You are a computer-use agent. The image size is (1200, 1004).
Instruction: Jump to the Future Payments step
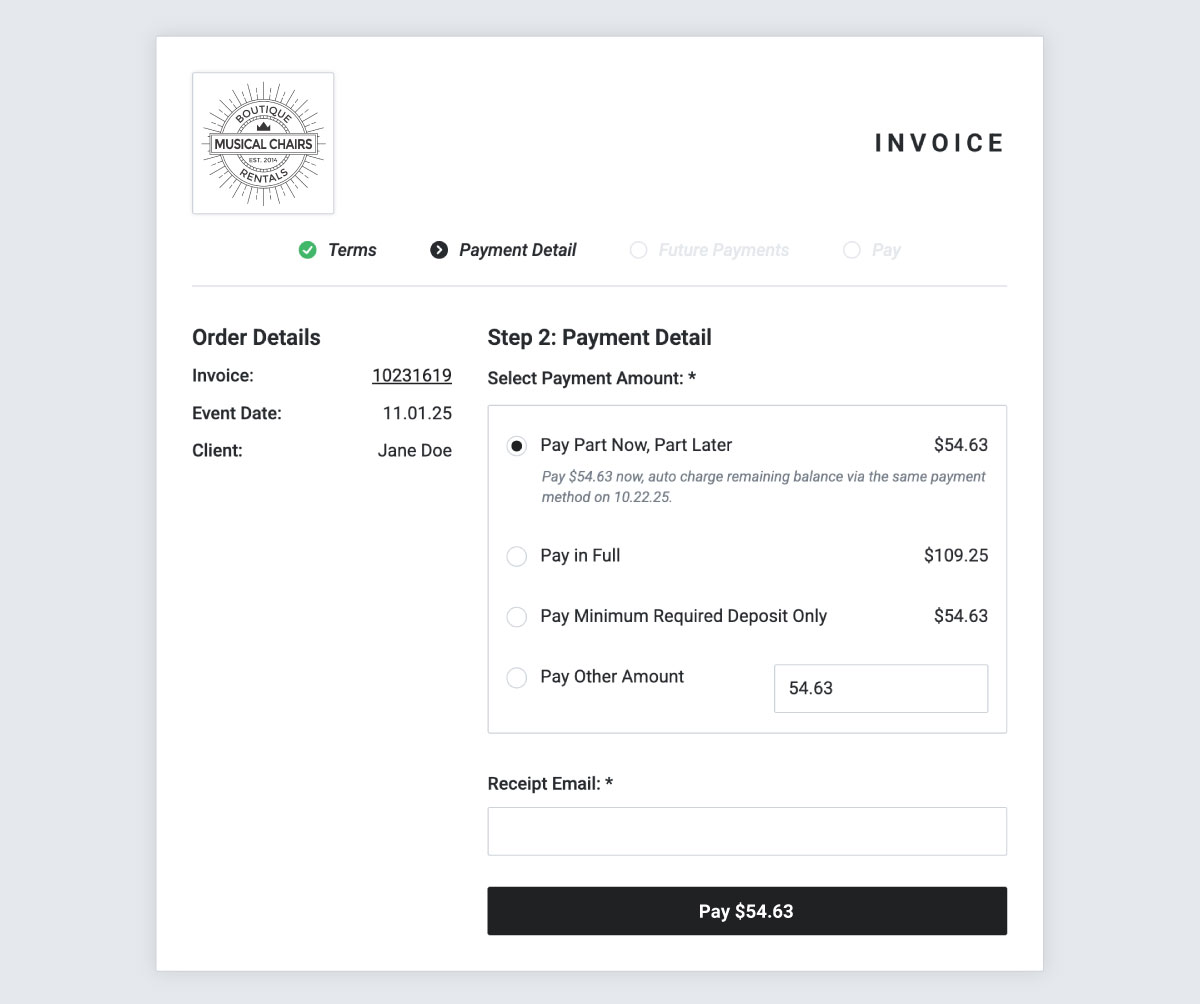[723, 250]
